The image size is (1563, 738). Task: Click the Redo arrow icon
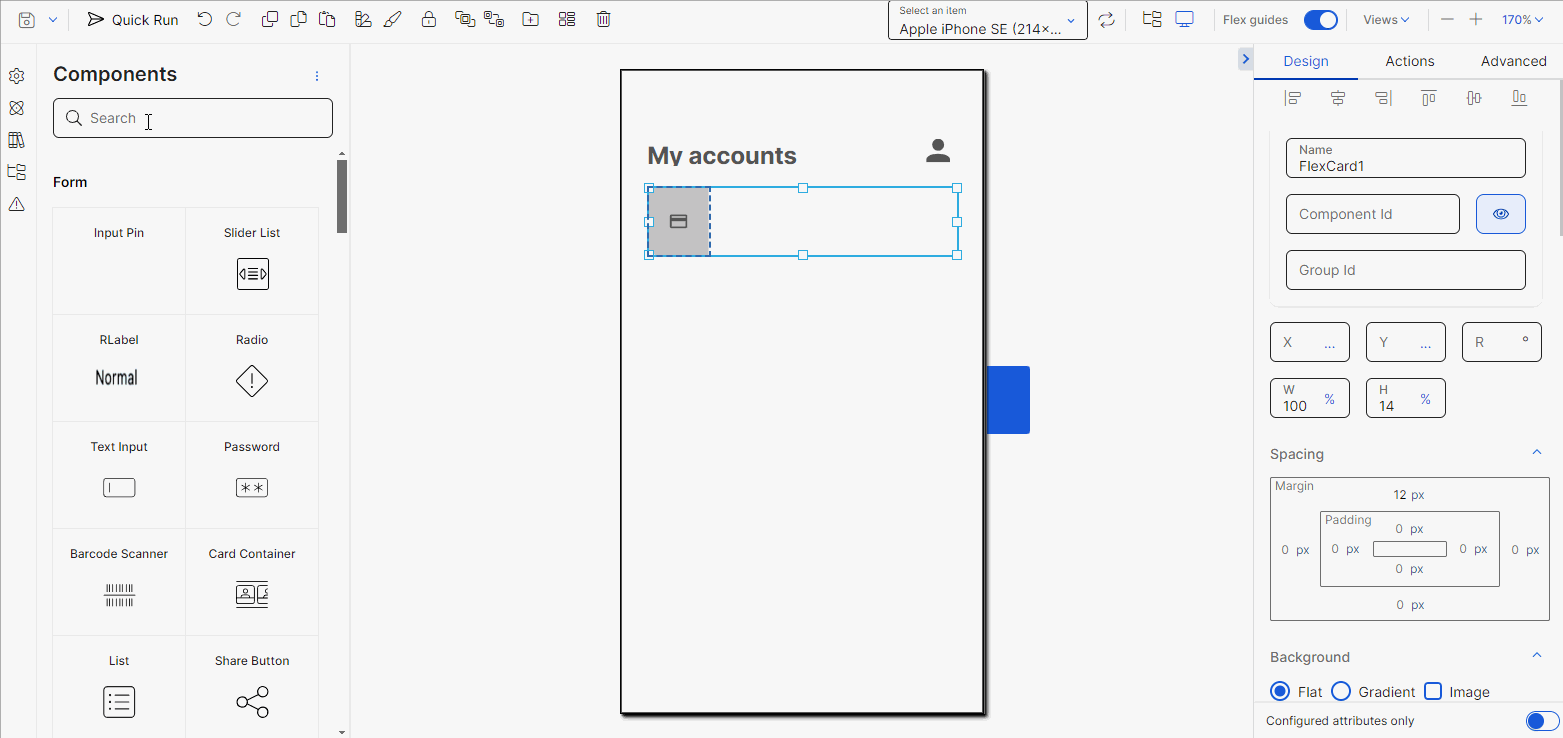(x=233, y=18)
